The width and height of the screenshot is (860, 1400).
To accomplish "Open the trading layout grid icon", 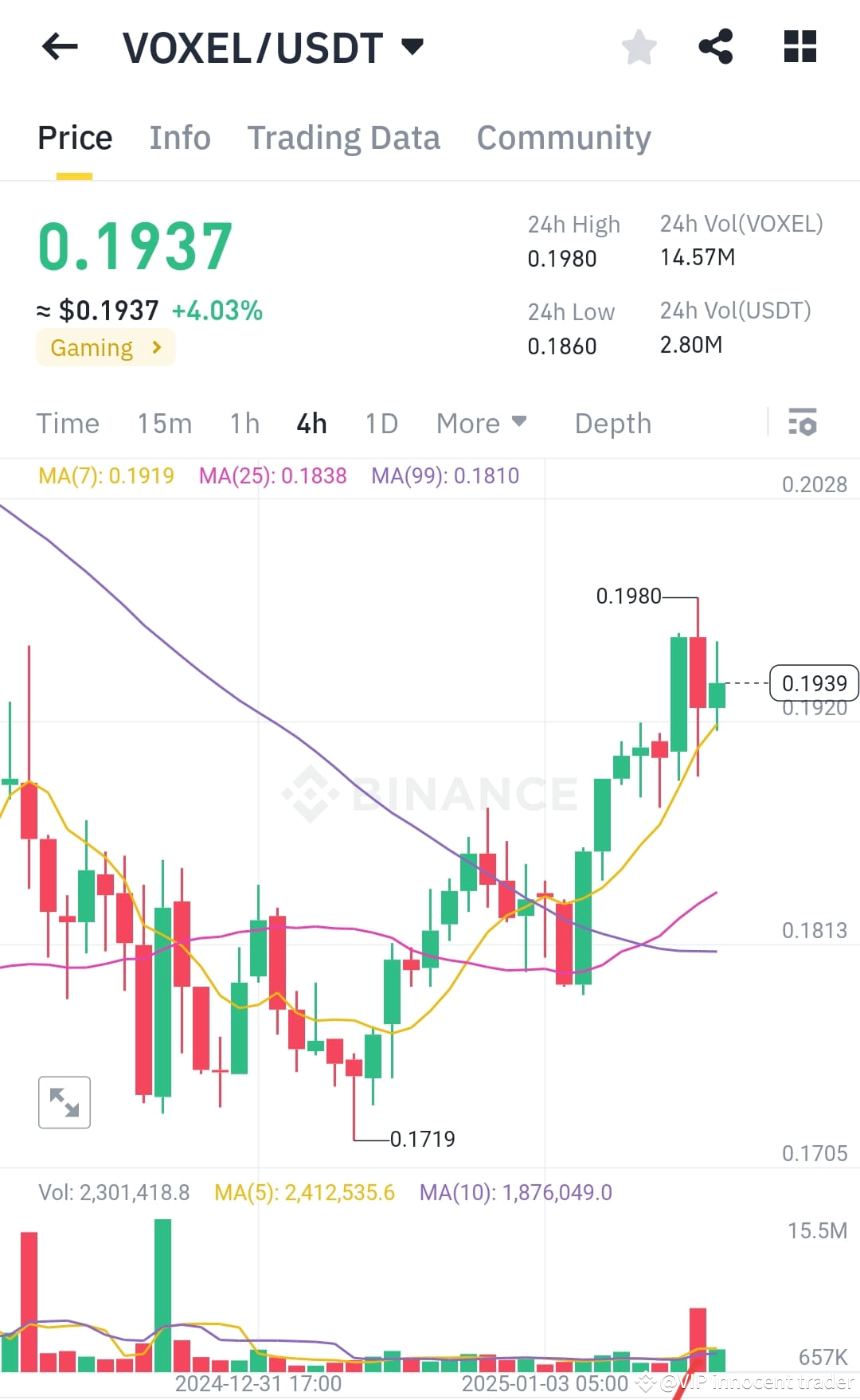I will pos(799,47).
